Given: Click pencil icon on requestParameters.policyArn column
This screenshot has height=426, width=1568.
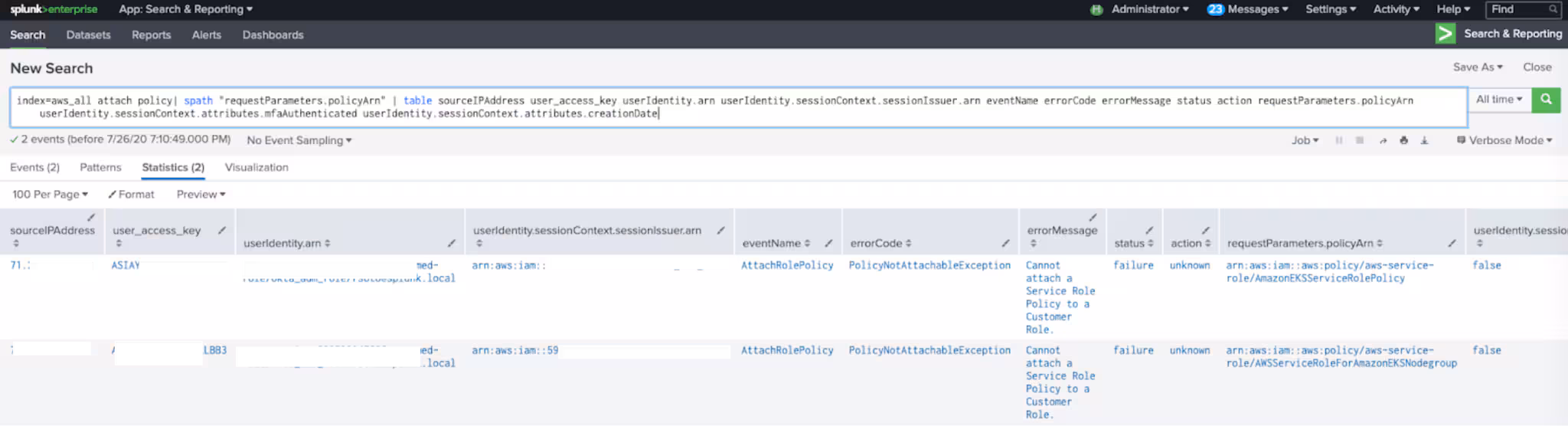Looking at the screenshot, I should click(1452, 243).
